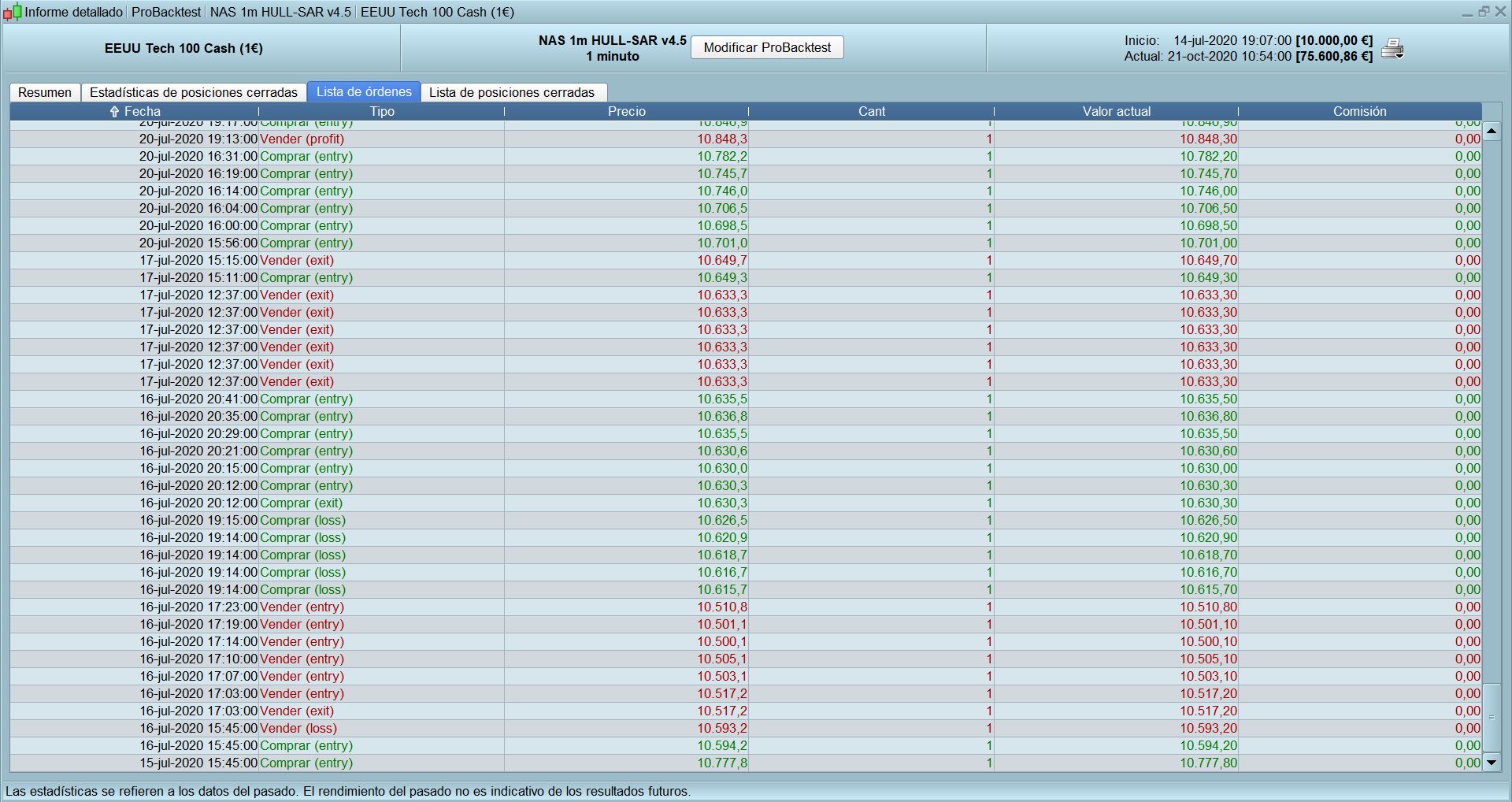Click NAS 1m HULL-SAR v4.5 strategy title
The height and width of the screenshot is (802, 1512).
[613, 40]
